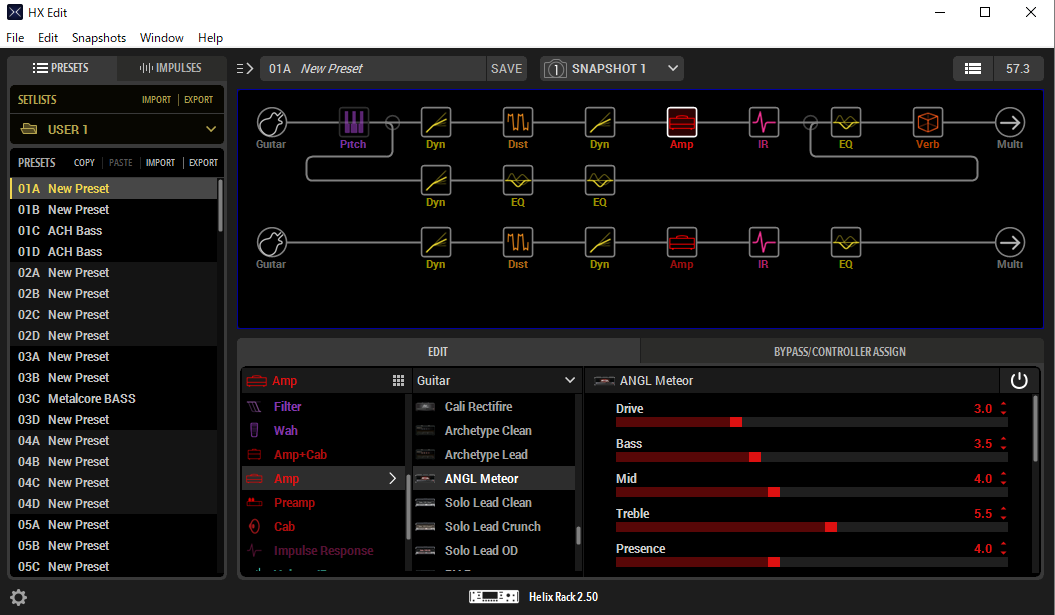The image size is (1055, 615).
Task: Select the Wah category
Action: [323, 431]
